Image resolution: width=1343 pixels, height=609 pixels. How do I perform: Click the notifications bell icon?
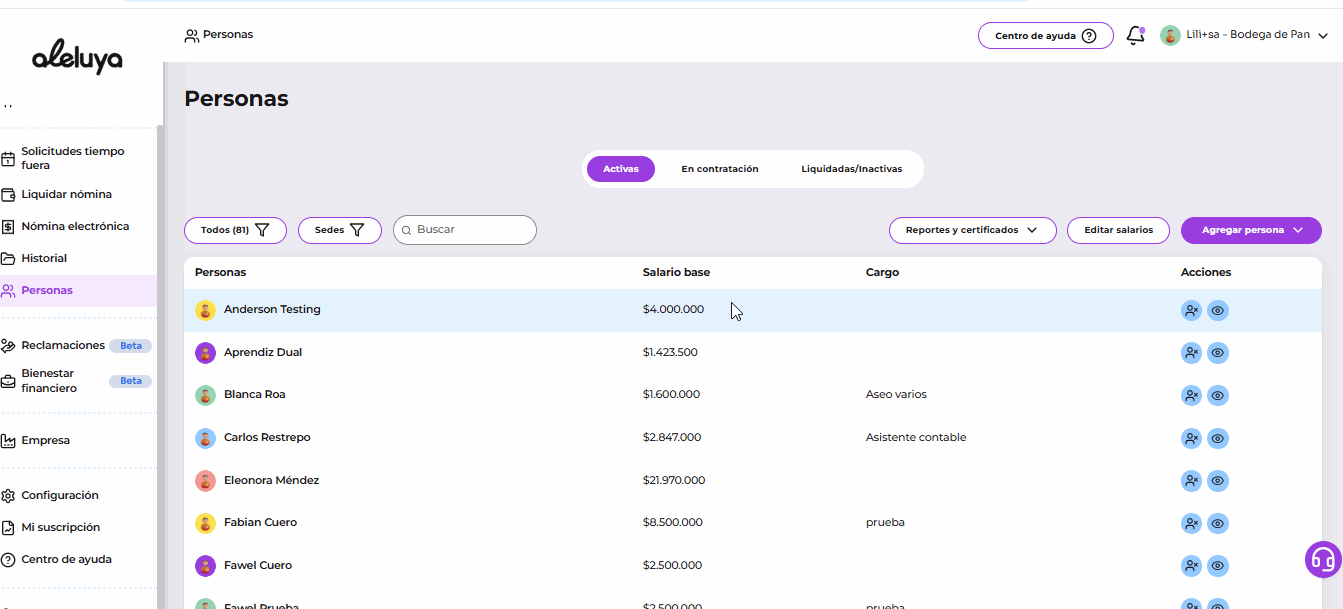point(1135,36)
